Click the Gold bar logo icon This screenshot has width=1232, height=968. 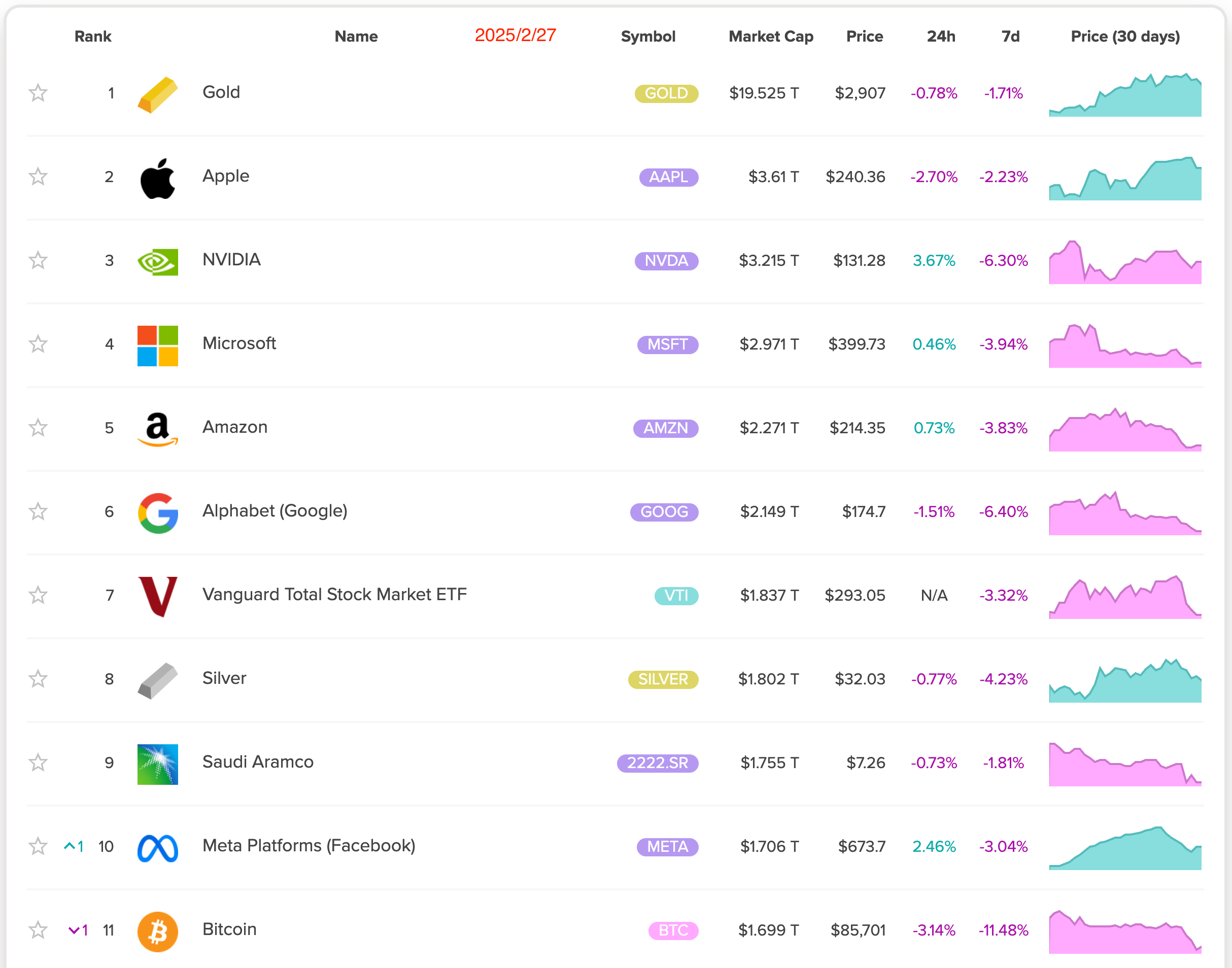(157, 95)
